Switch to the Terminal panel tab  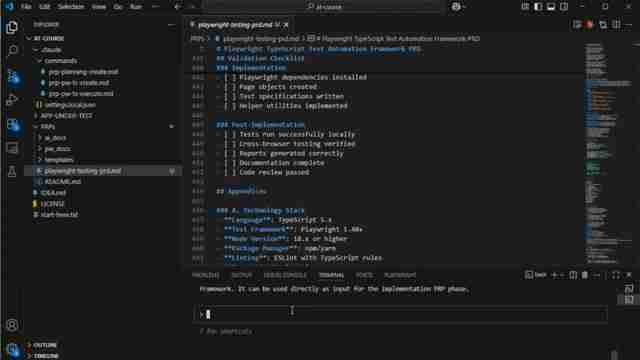pos(331,275)
